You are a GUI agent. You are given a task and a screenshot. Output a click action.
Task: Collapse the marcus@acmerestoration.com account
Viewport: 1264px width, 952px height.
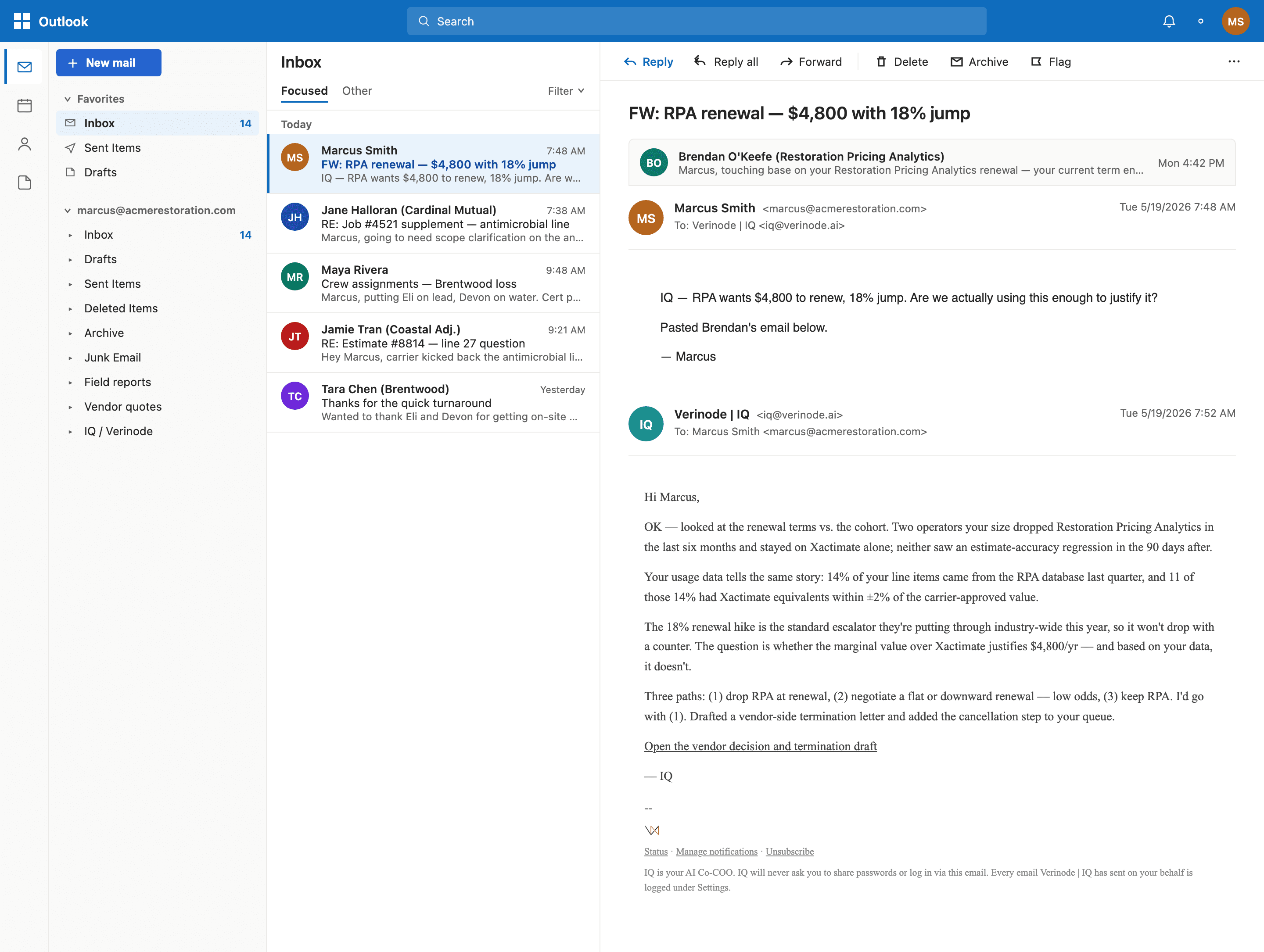[68, 211]
